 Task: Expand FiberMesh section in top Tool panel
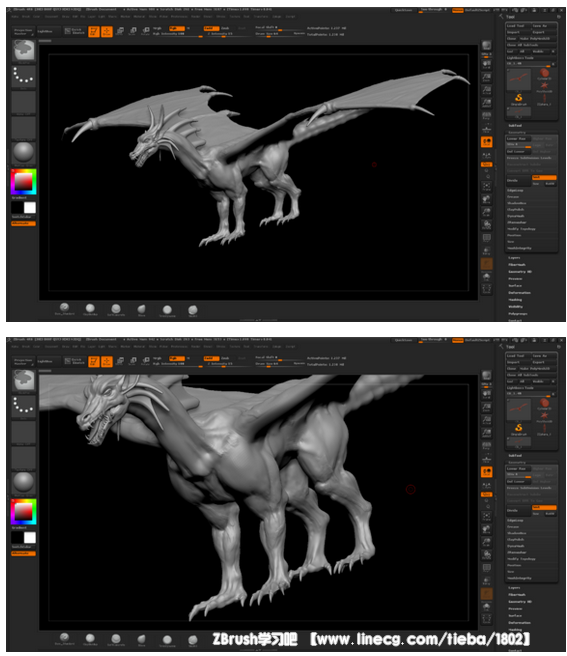pos(516,264)
